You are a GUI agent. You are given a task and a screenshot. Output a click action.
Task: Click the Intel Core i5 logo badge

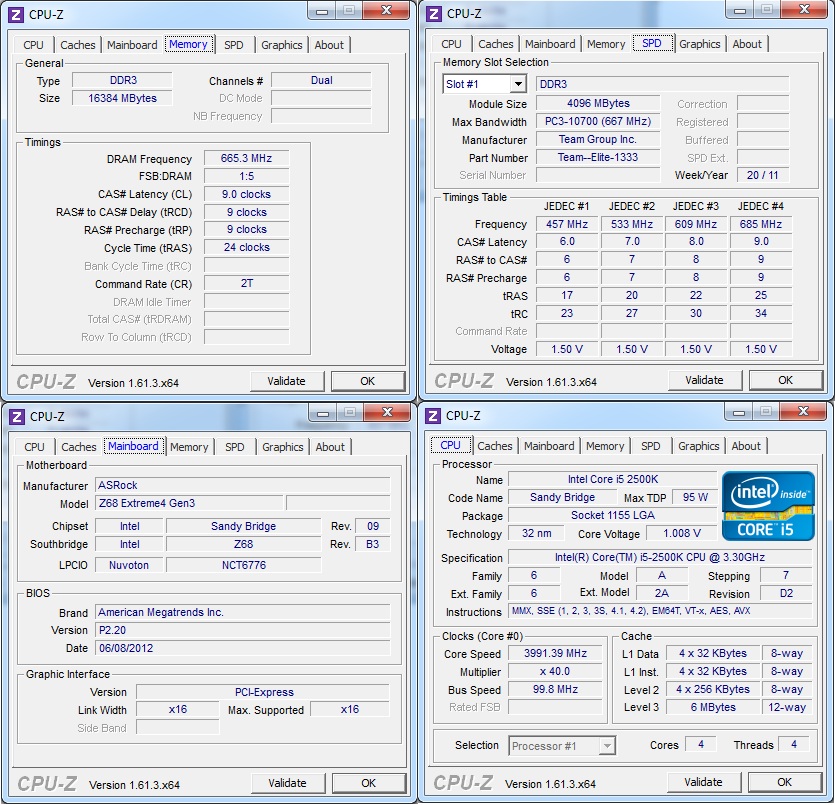(x=768, y=506)
